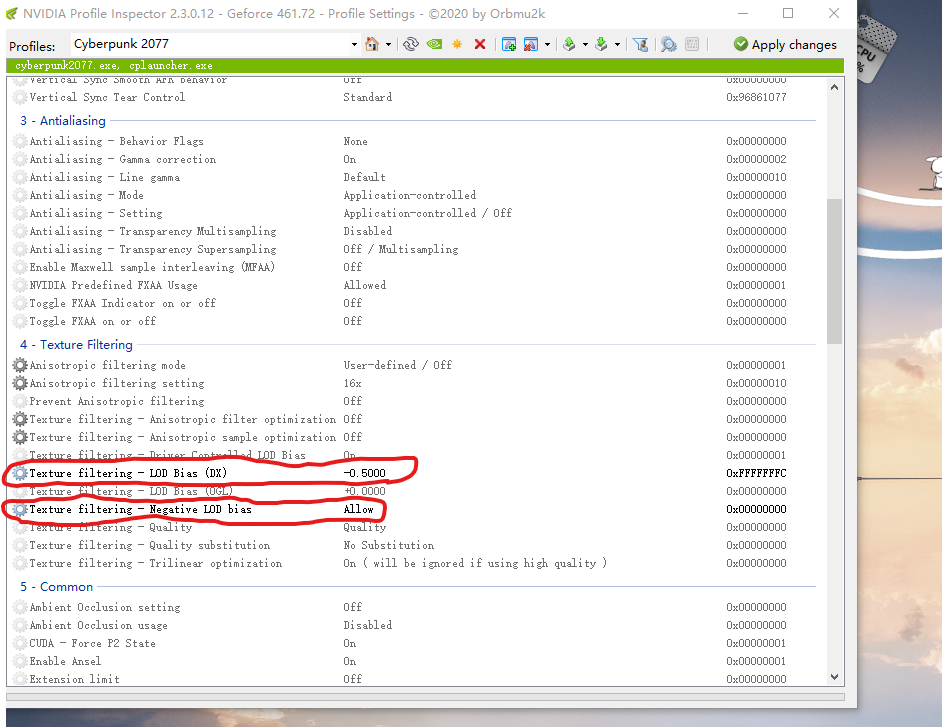Screen dimensions: 942x727
Task: Select the 'Ambient Occlusion usage' setting
Action: (x=99, y=625)
